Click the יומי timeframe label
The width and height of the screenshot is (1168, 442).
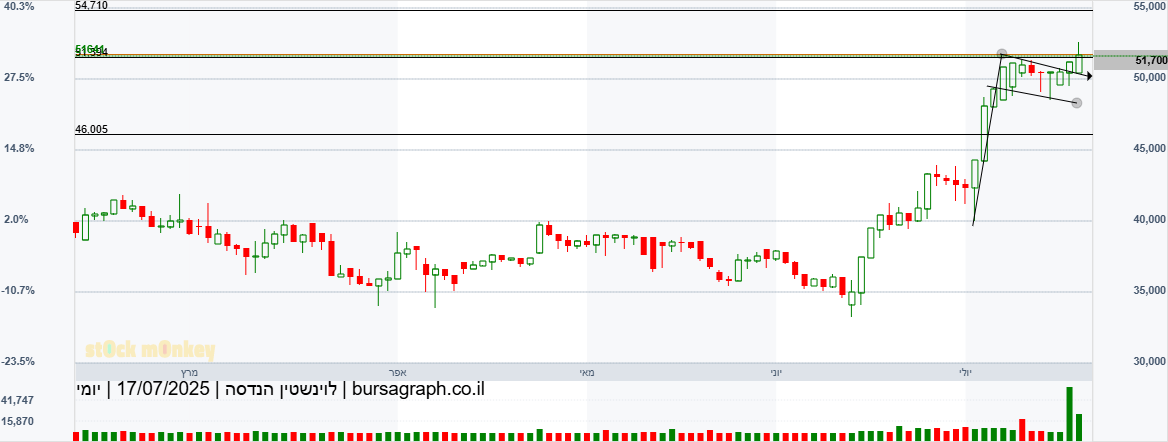(89, 389)
